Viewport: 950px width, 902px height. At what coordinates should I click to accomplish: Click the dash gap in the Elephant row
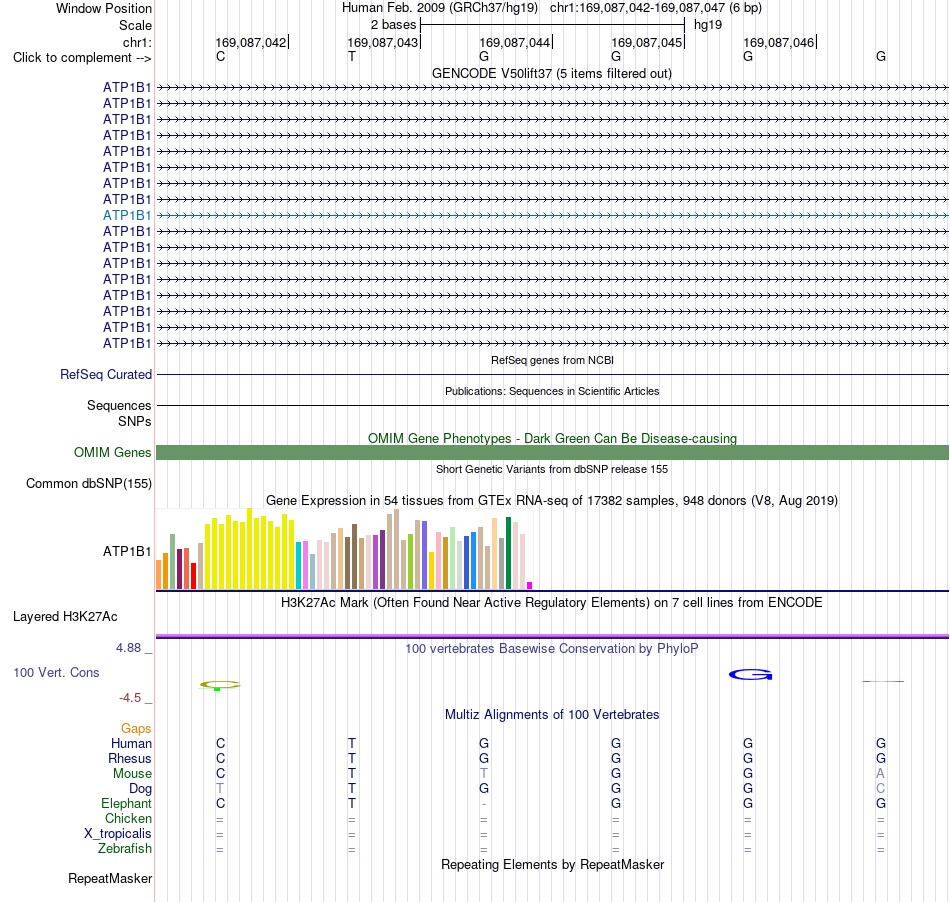pyautogui.click(x=483, y=804)
